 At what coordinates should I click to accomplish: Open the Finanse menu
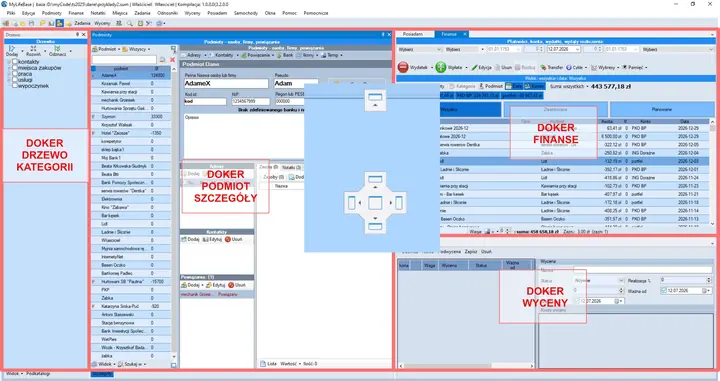(x=76, y=13)
